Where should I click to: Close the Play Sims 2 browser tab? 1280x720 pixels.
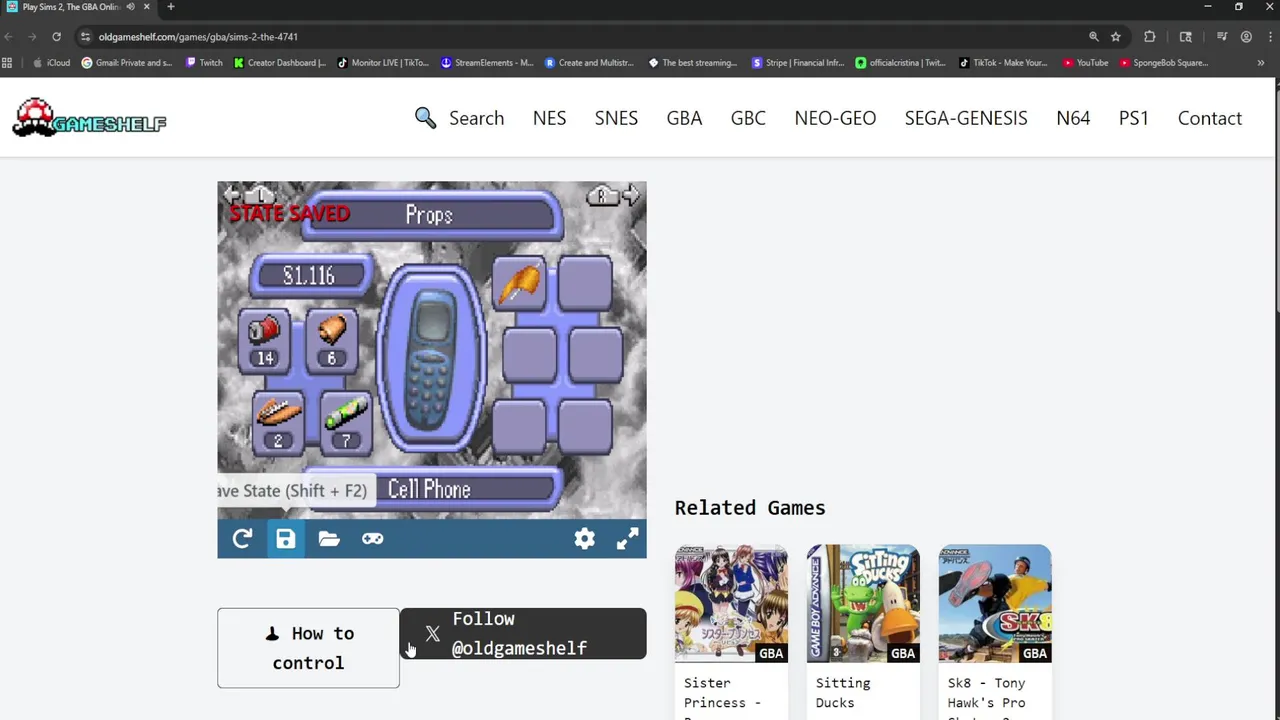pos(146,7)
